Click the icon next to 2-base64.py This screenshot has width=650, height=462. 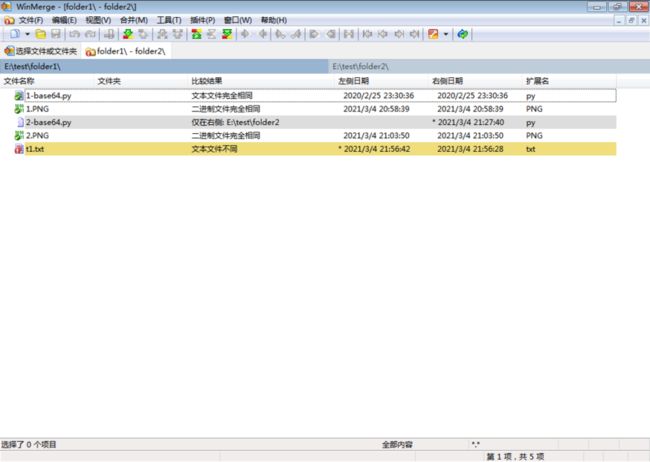coord(20,122)
